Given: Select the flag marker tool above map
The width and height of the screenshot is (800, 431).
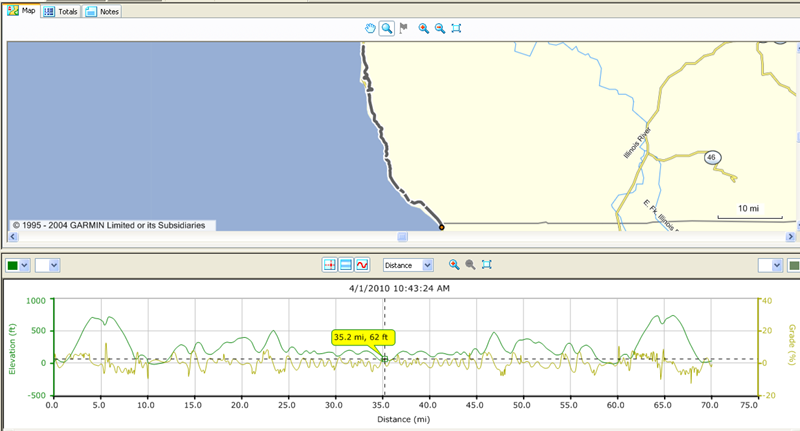Looking at the screenshot, I should click(404, 28).
